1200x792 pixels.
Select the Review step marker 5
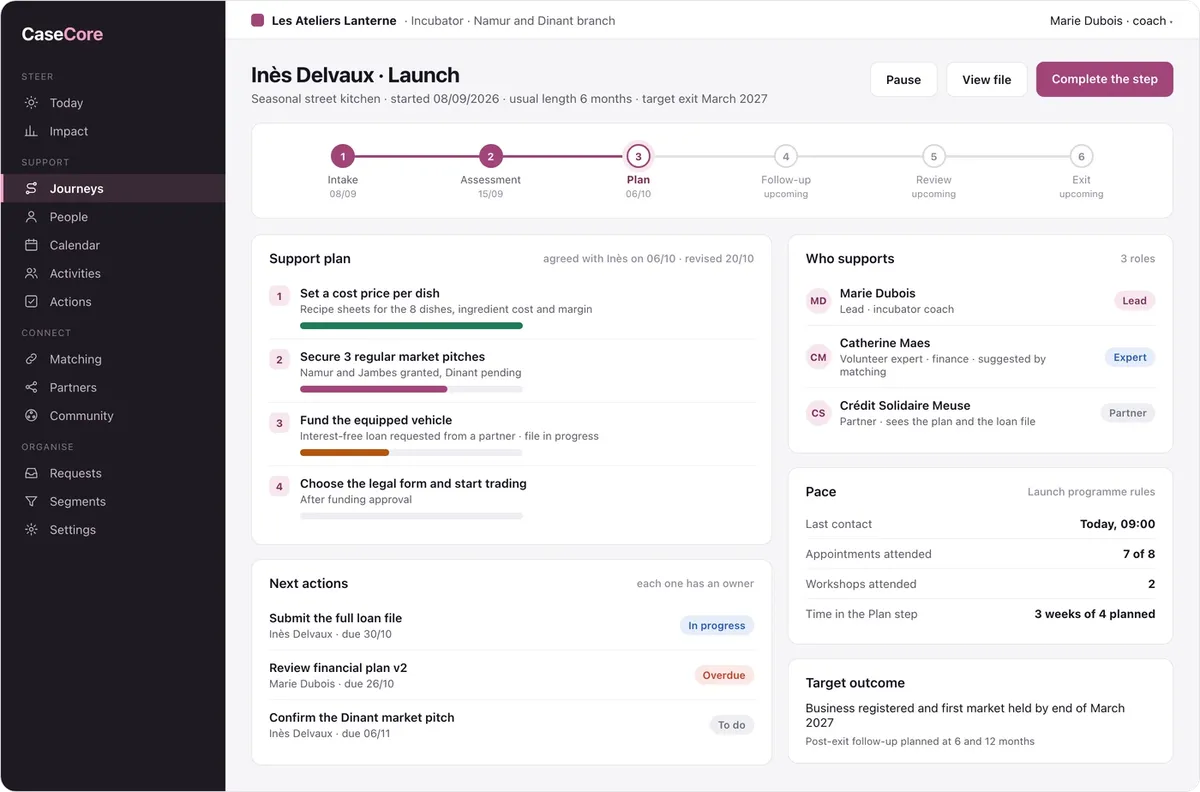tap(933, 156)
